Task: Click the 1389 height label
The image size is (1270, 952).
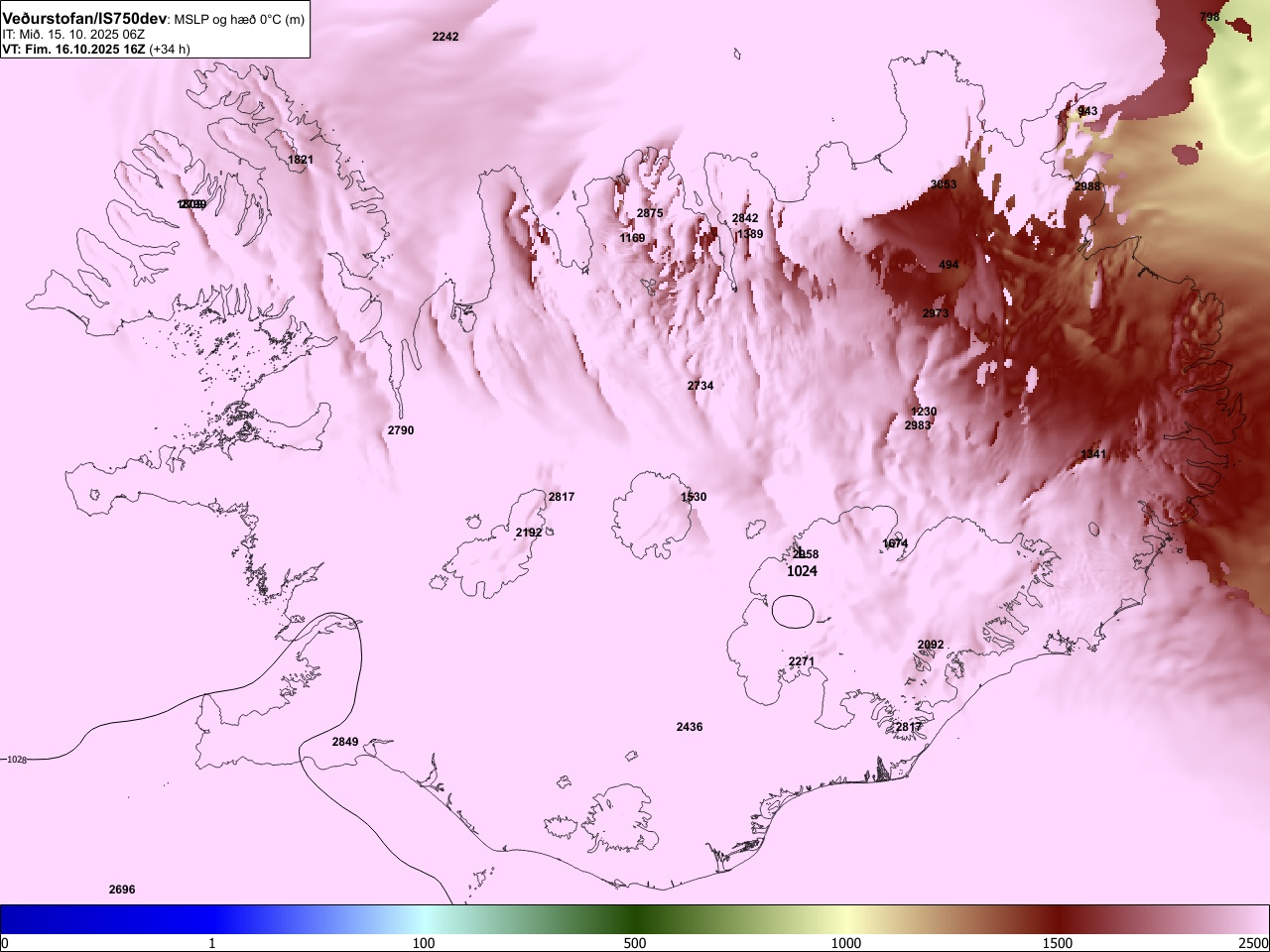Action: tap(750, 234)
